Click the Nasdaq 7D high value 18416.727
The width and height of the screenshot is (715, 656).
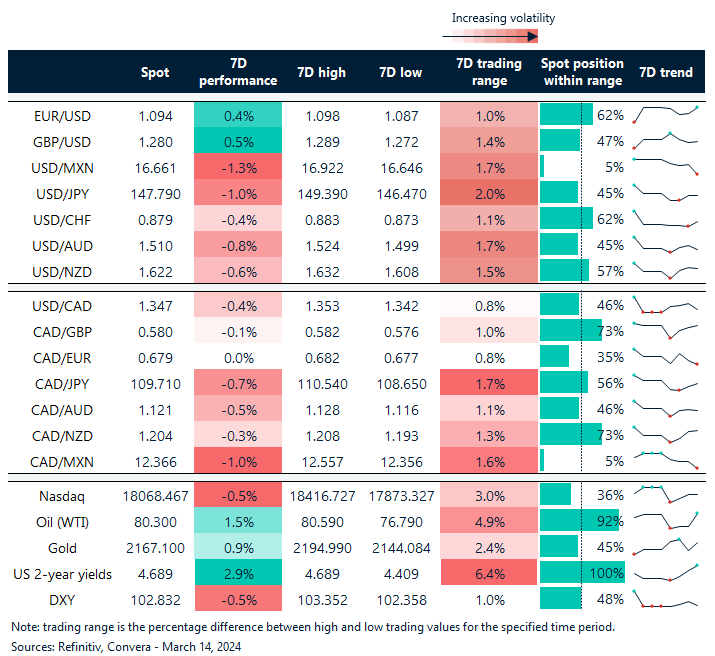[x=322, y=494]
